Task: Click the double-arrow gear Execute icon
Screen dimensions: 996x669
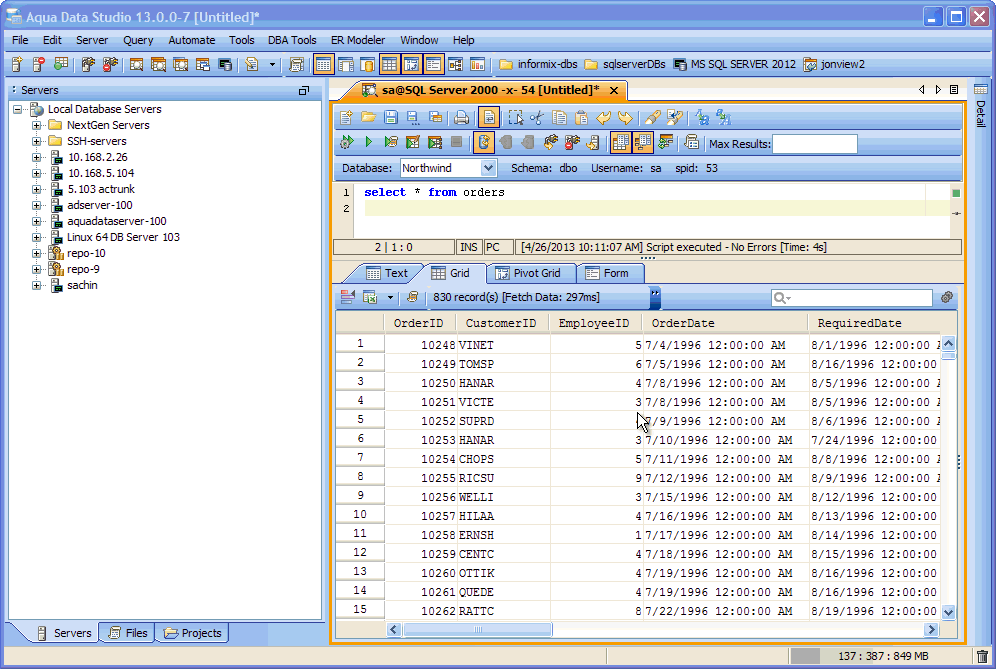Action: coord(346,142)
